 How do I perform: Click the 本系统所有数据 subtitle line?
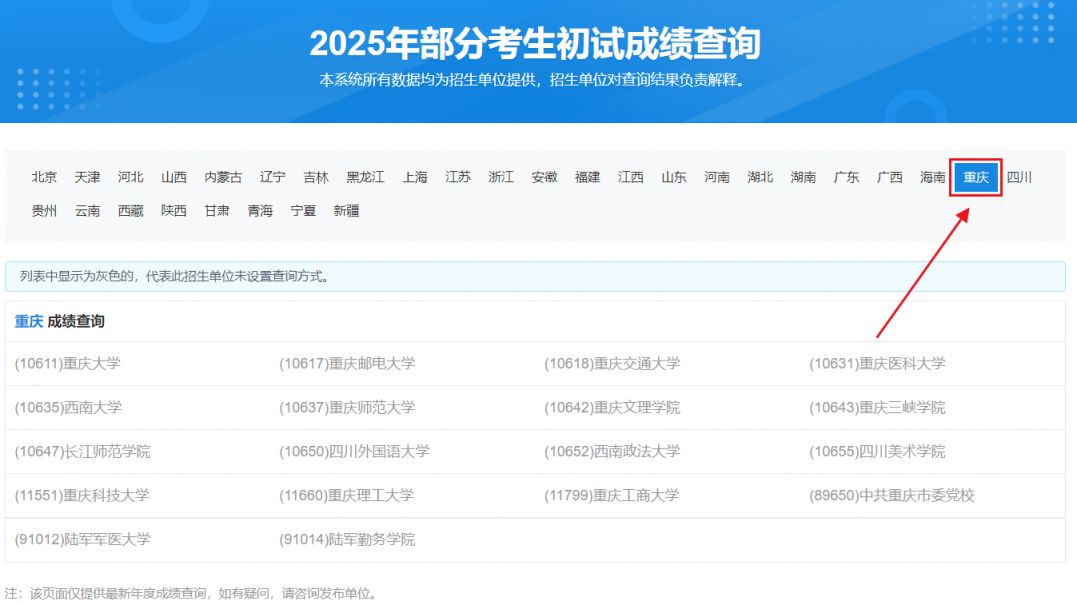pos(532,80)
